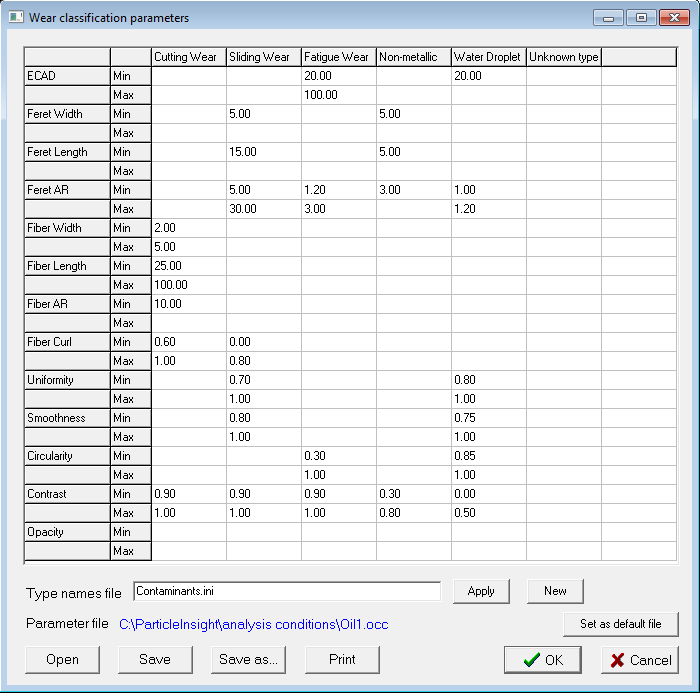Click the Save button
The height and width of the screenshot is (693, 700).
155,659
